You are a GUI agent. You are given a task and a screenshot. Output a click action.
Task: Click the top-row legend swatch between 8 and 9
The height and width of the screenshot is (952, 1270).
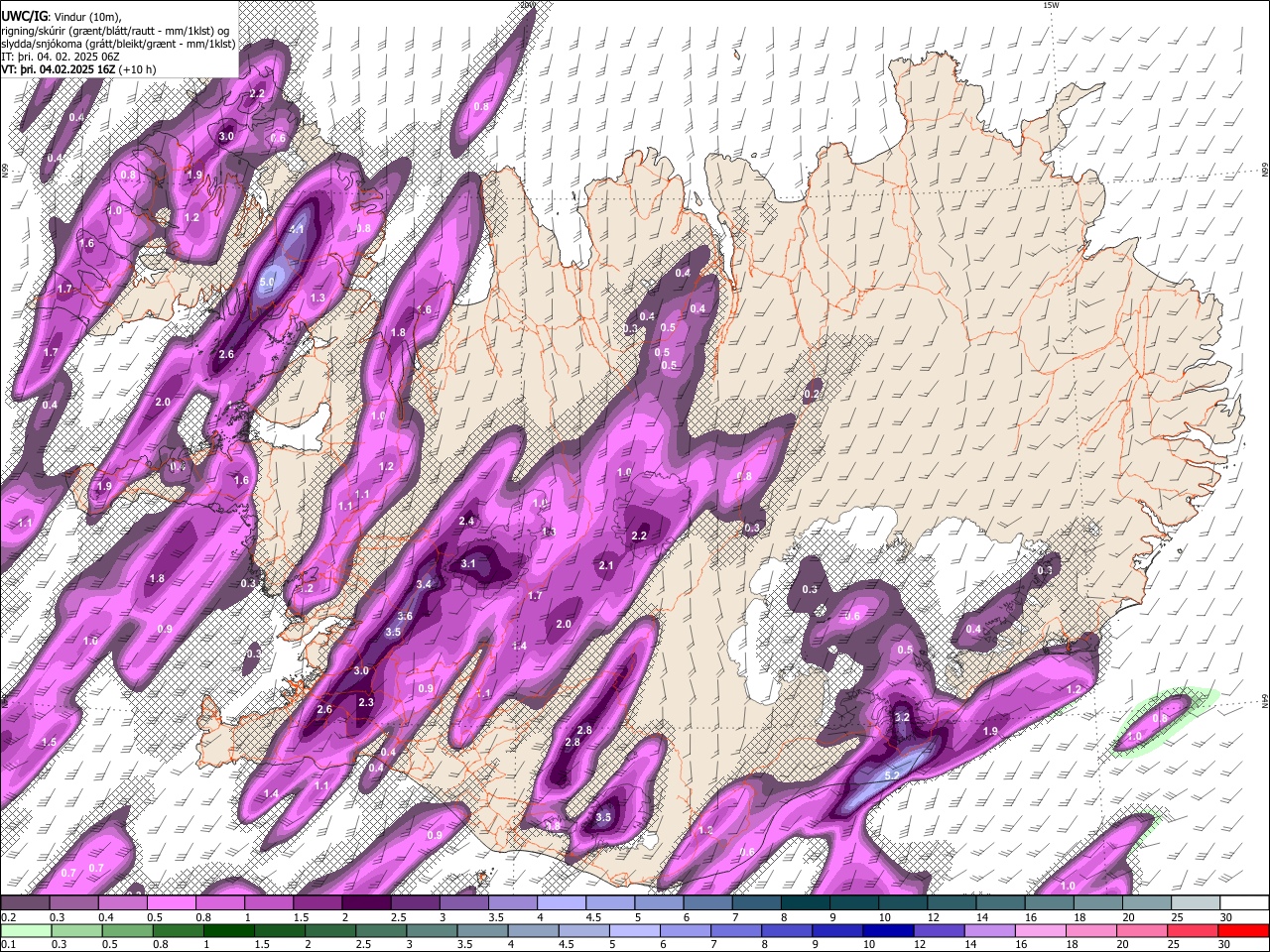coord(806,903)
